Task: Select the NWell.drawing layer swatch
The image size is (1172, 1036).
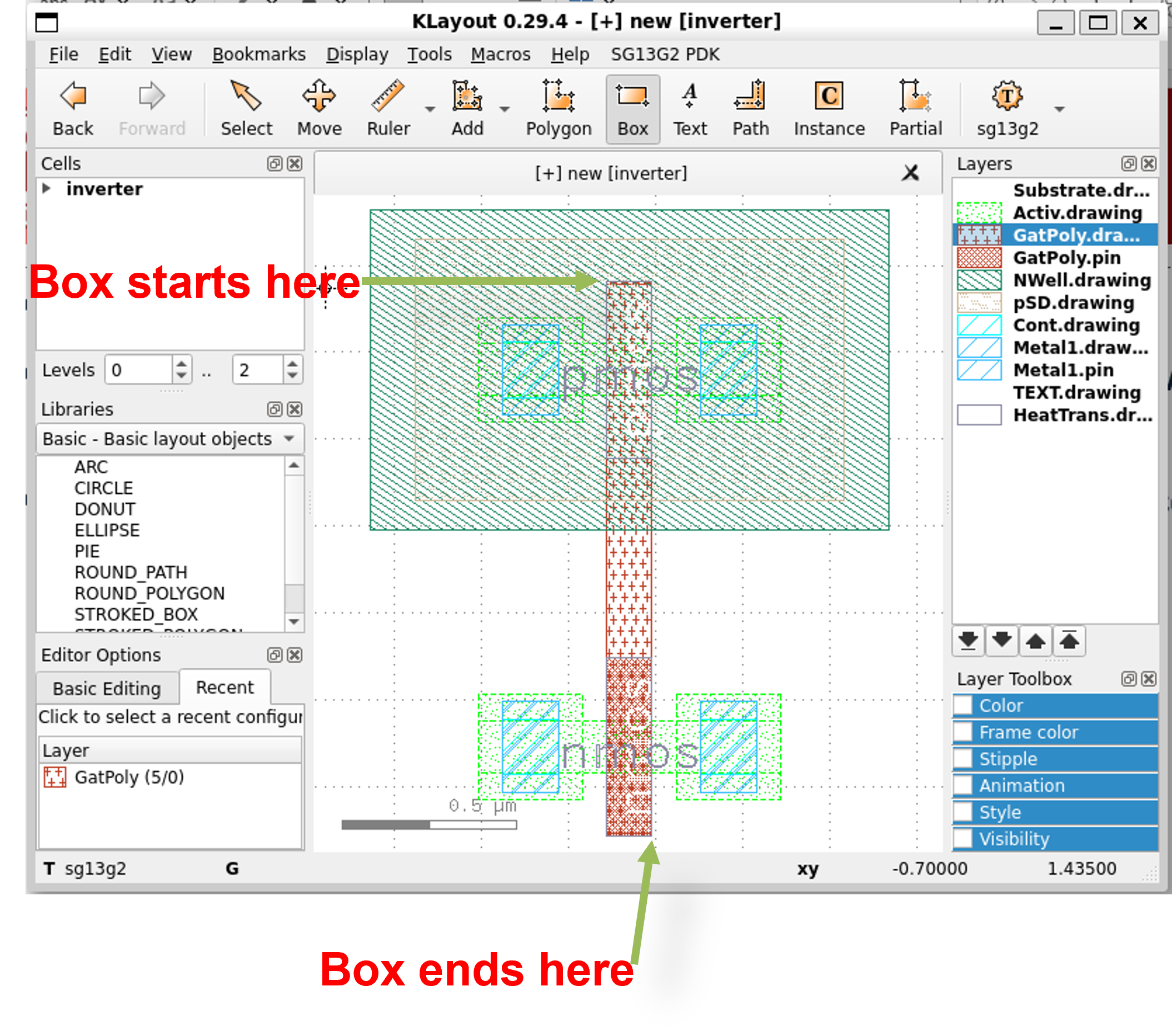Action: [x=979, y=280]
